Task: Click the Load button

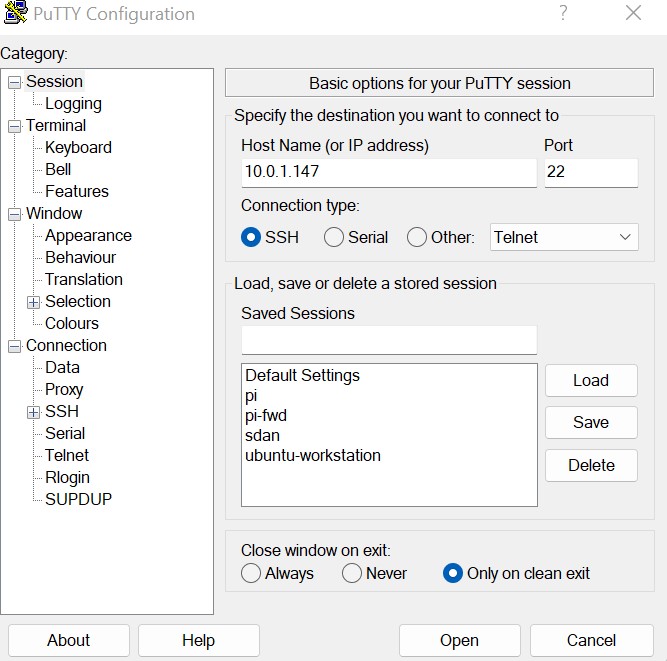Action: pos(591,380)
